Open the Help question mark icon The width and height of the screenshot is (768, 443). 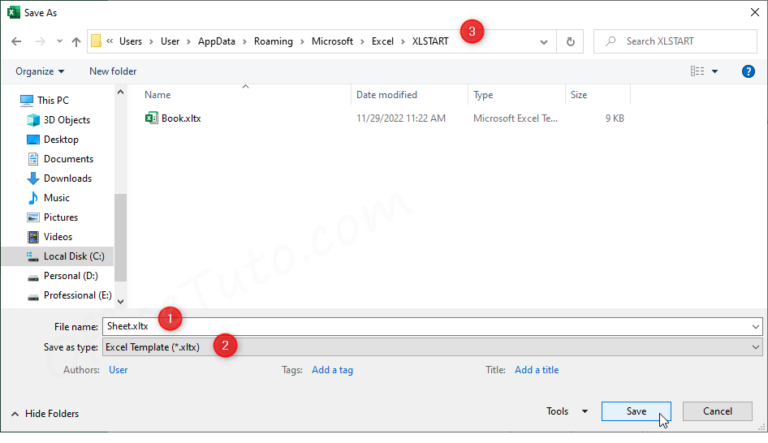pyautogui.click(x=748, y=71)
